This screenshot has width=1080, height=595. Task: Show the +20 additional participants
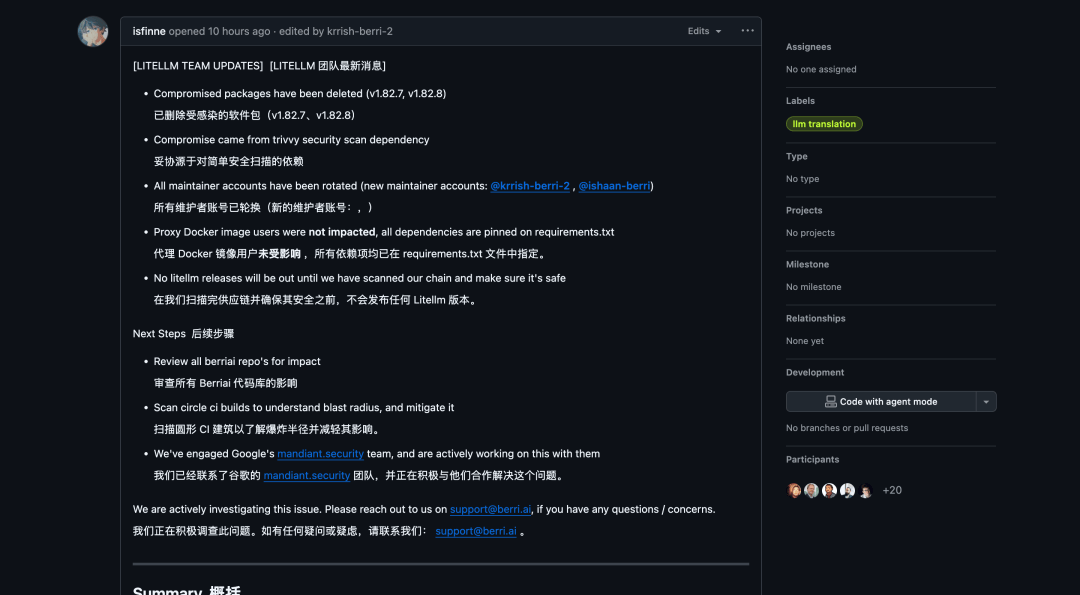[892, 490]
